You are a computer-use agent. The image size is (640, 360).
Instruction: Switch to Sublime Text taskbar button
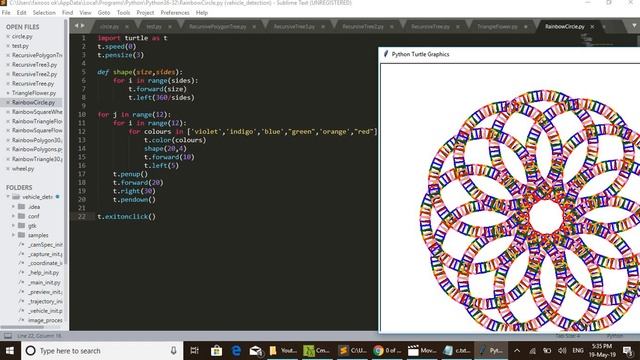point(353,351)
